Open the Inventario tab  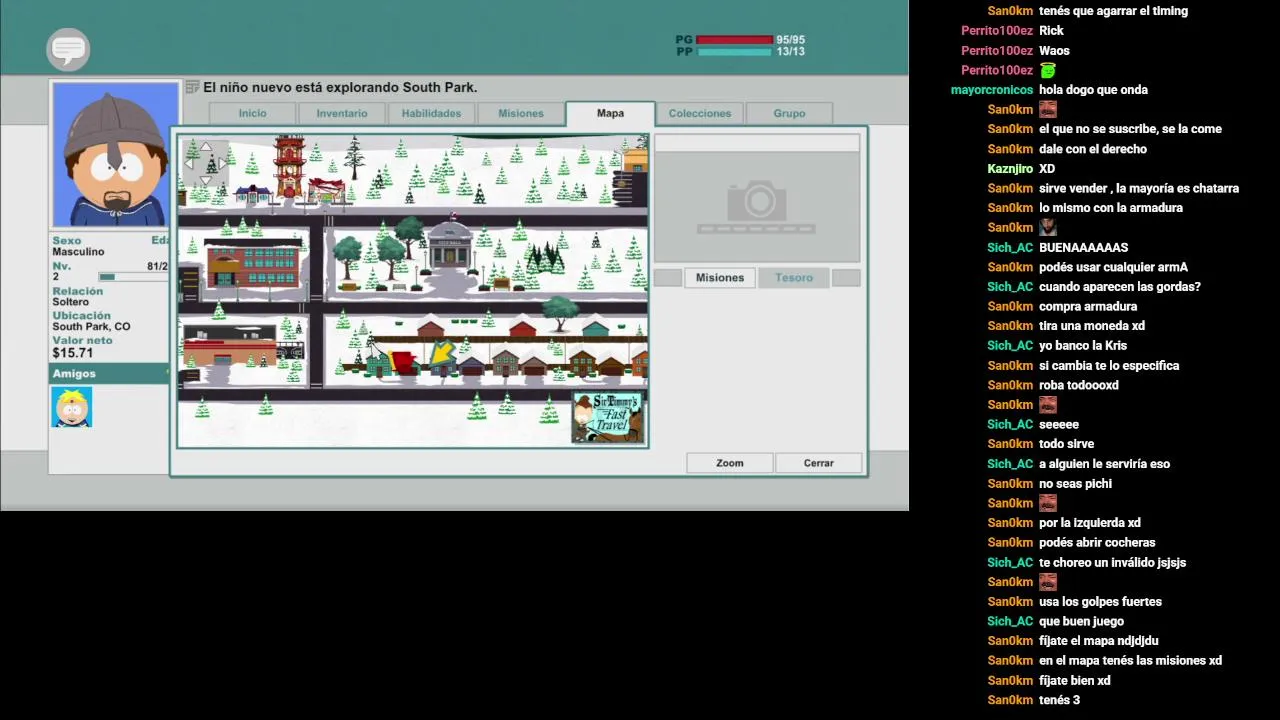tap(342, 114)
